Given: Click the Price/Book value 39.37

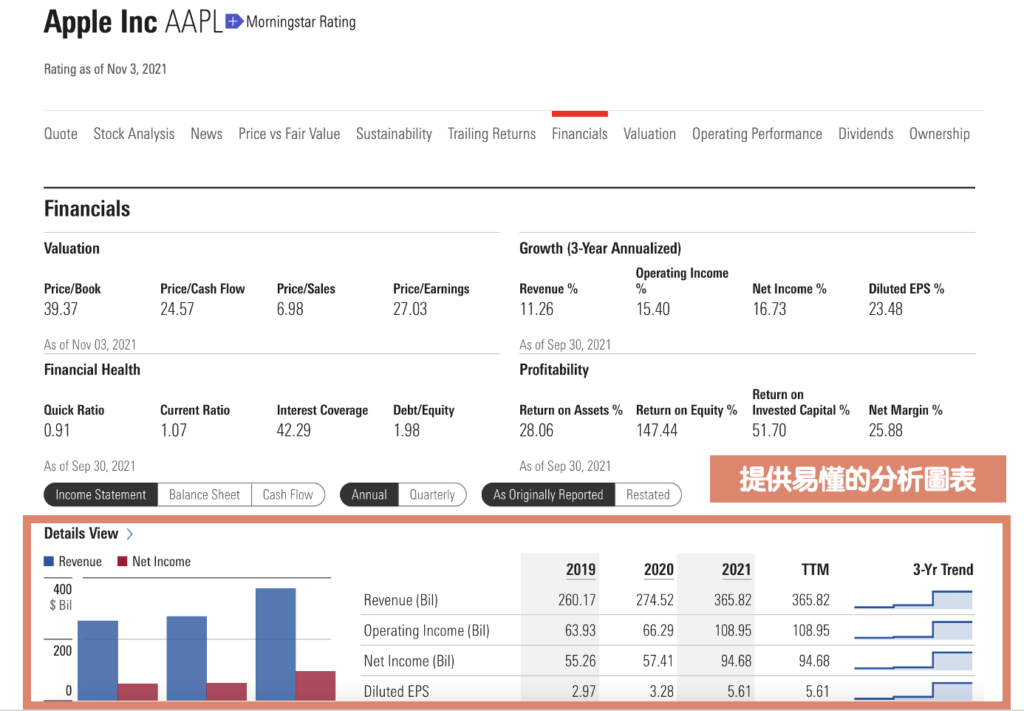Looking at the screenshot, I should click(61, 309).
